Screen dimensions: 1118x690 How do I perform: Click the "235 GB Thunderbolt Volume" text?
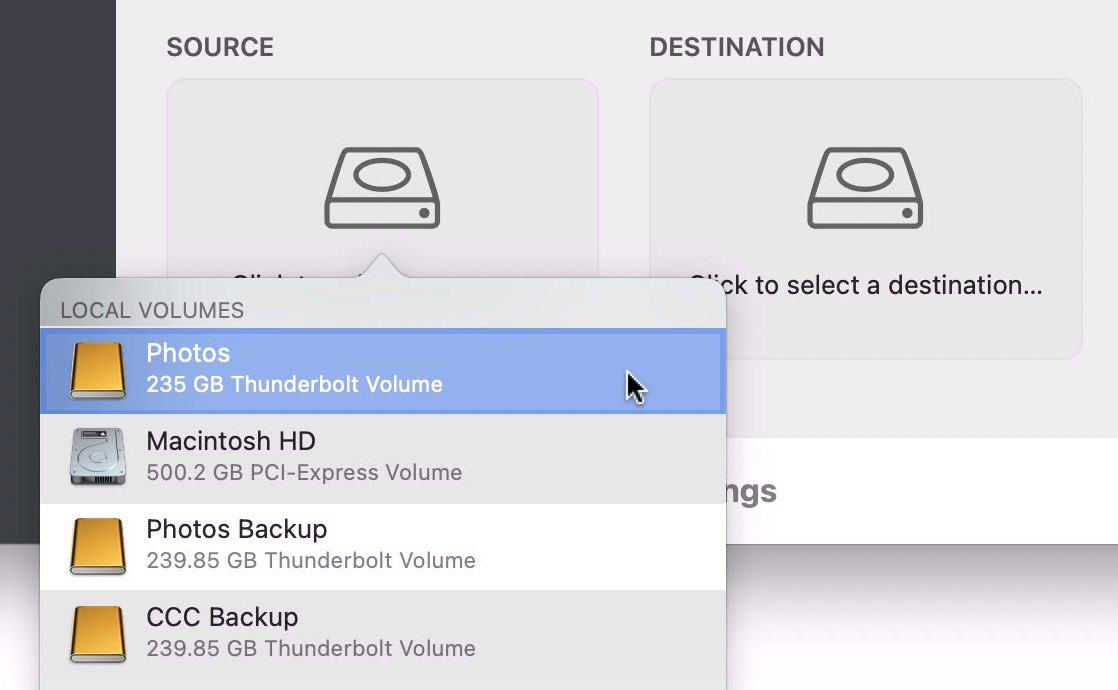[x=294, y=384]
